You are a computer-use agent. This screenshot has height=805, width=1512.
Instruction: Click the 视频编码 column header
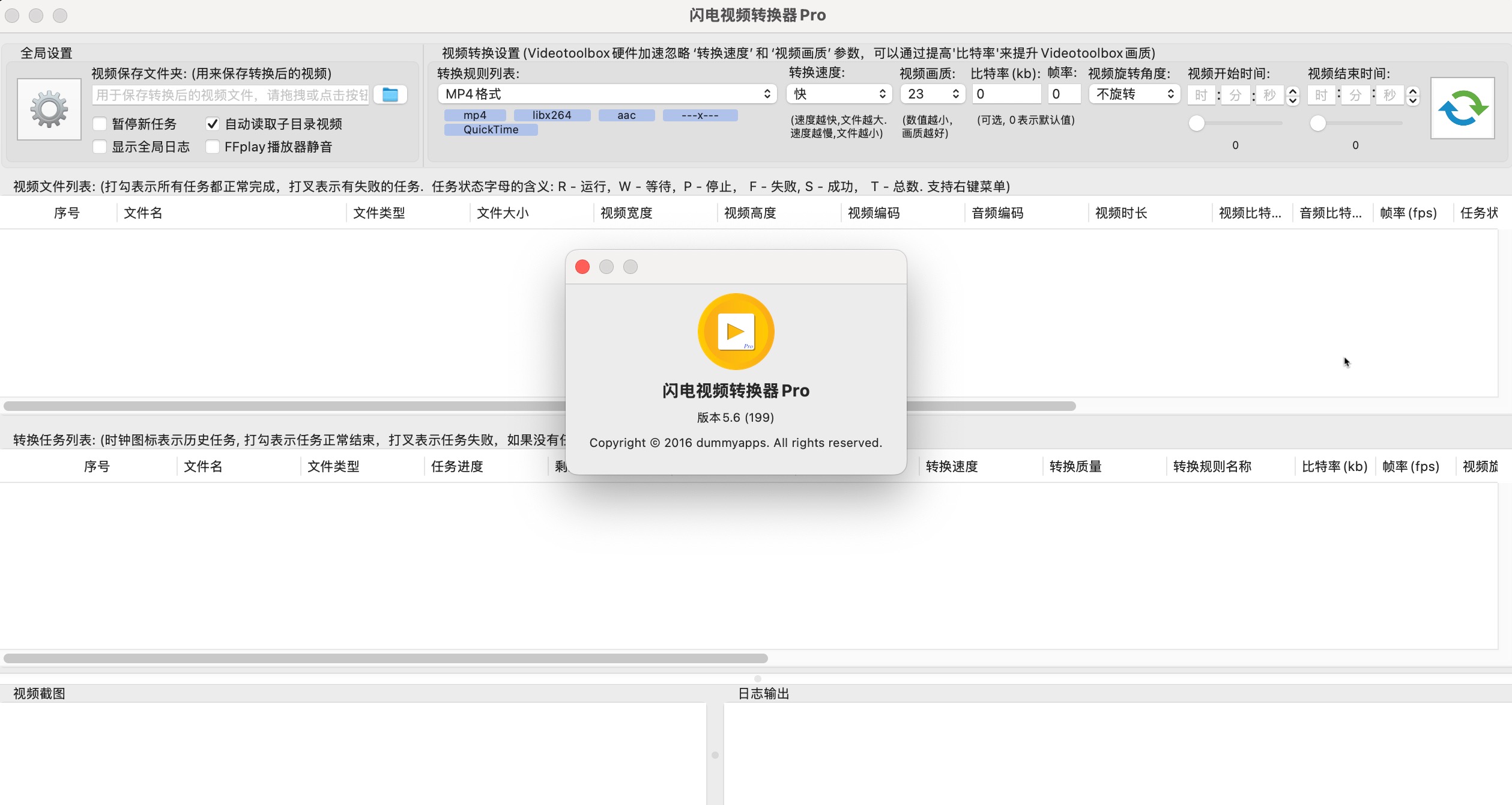[x=903, y=213]
